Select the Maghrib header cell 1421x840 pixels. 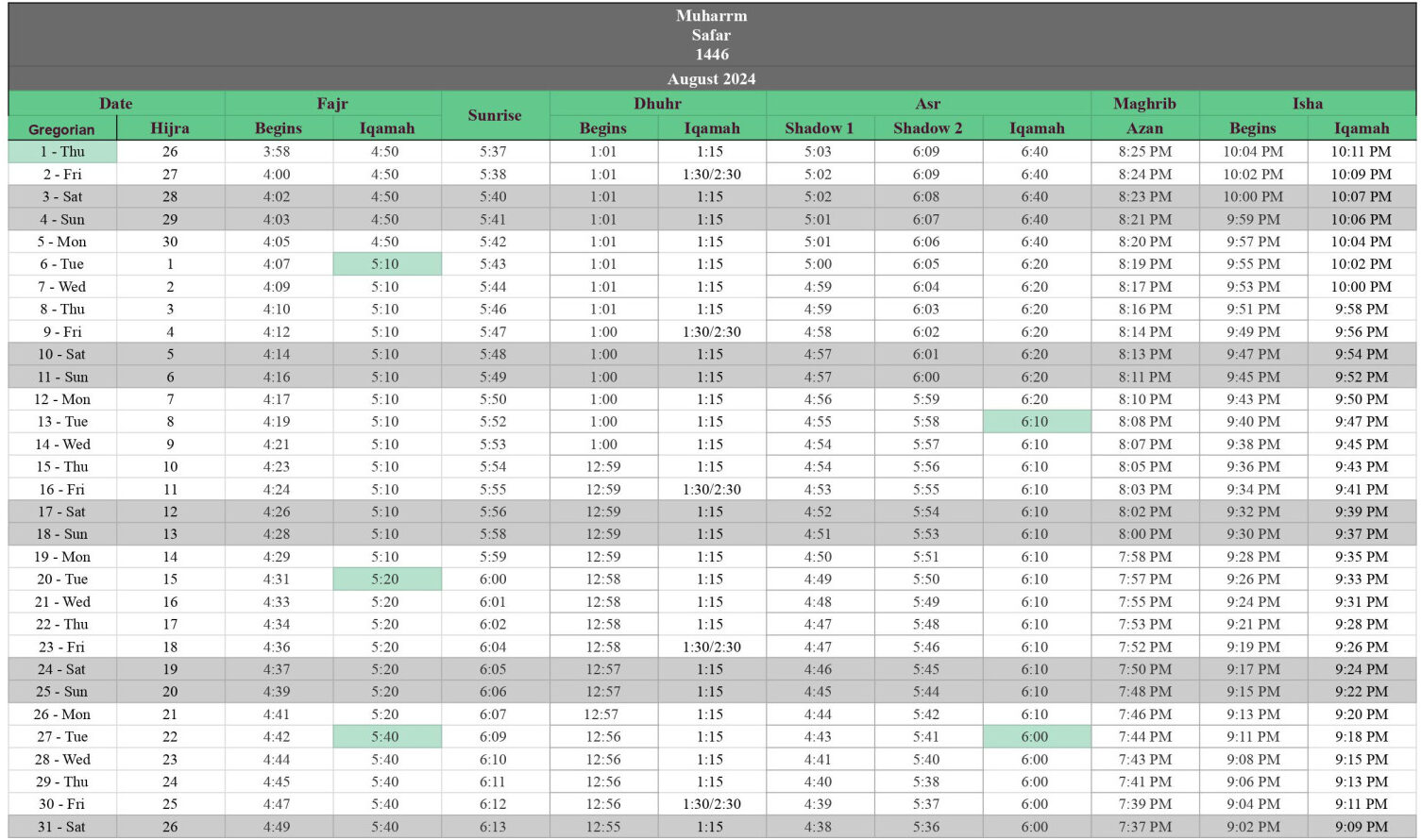1145,104
